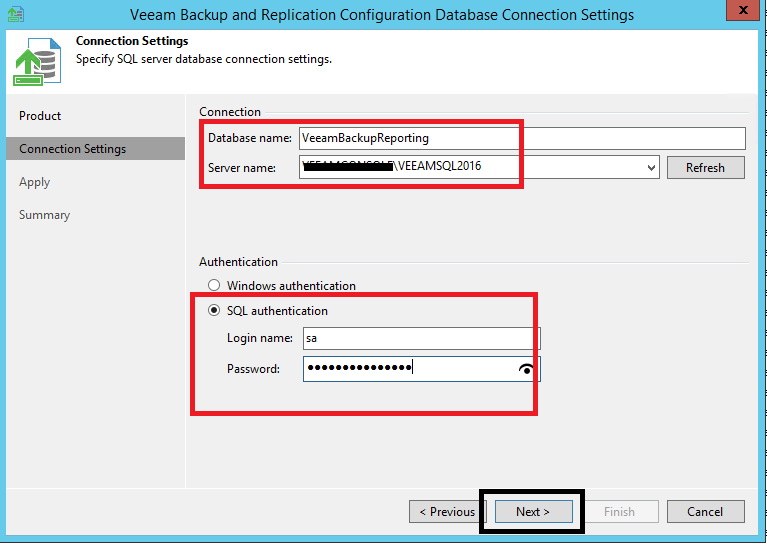Screen dimensions: 767x544
Task: Click the database upload wizard header icon
Action: 37,62
